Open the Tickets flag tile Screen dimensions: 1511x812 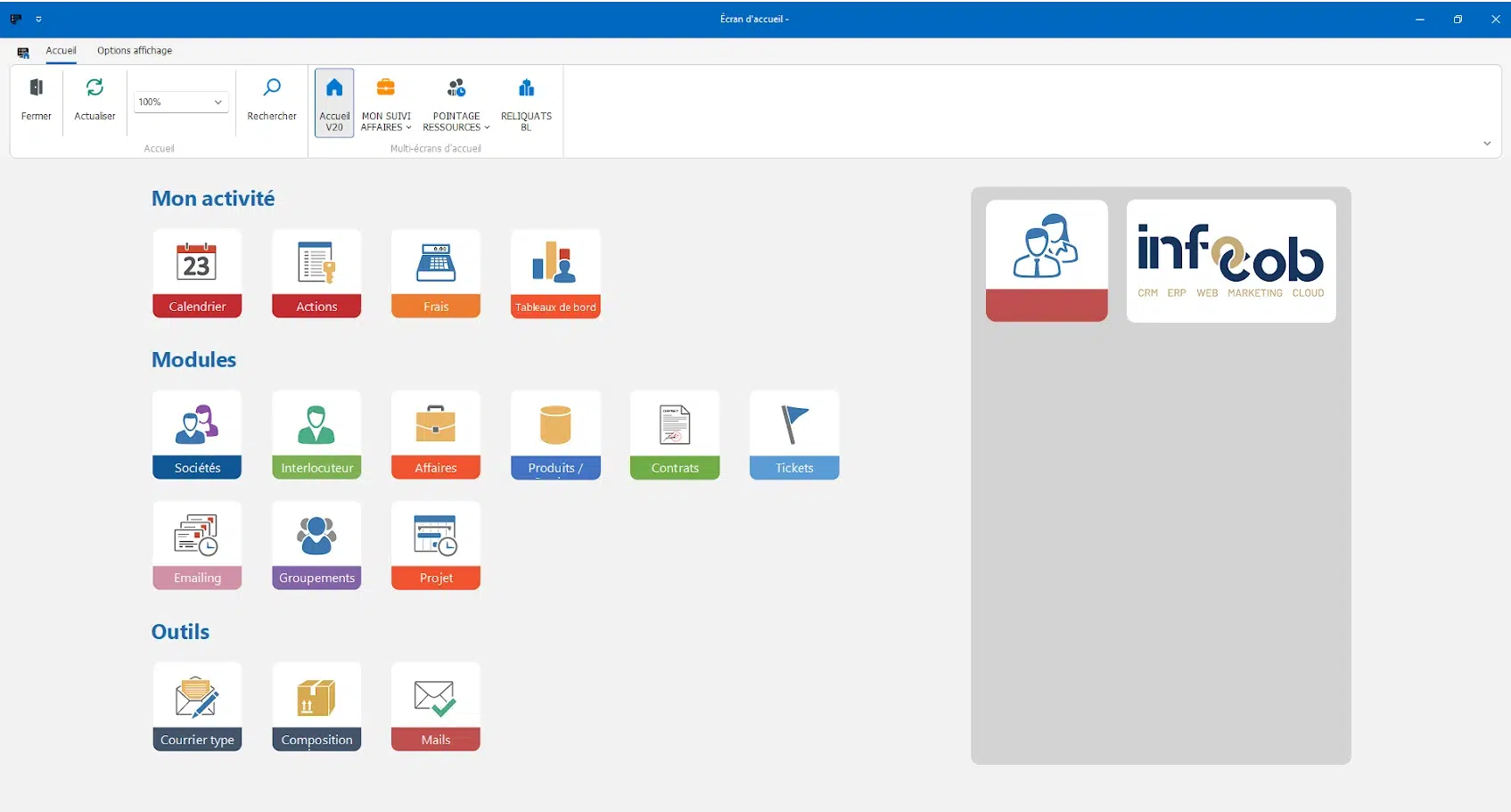[794, 435]
